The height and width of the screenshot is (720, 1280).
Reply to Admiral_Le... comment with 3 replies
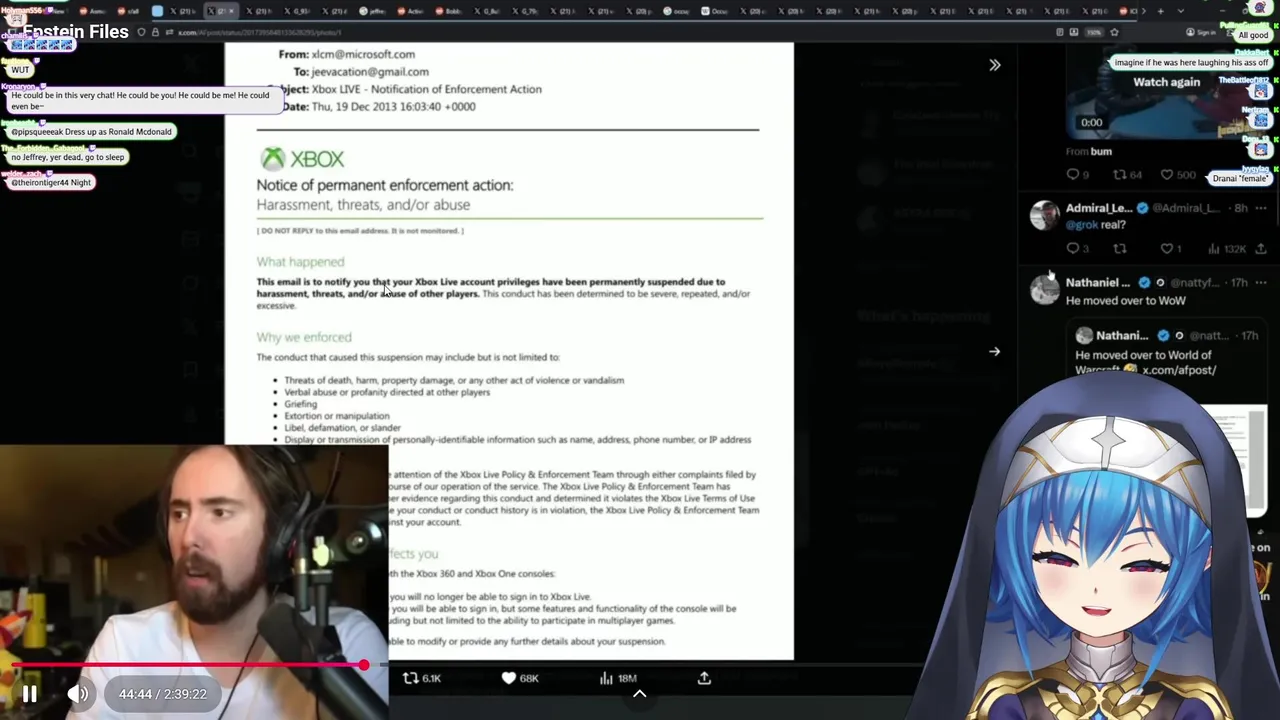pyautogui.click(x=1077, y=248)
